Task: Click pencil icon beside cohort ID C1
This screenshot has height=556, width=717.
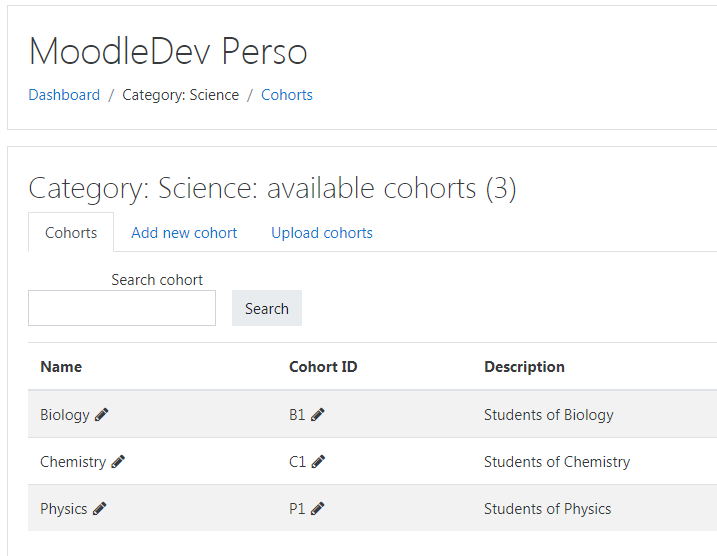Action: click(318, 462)
